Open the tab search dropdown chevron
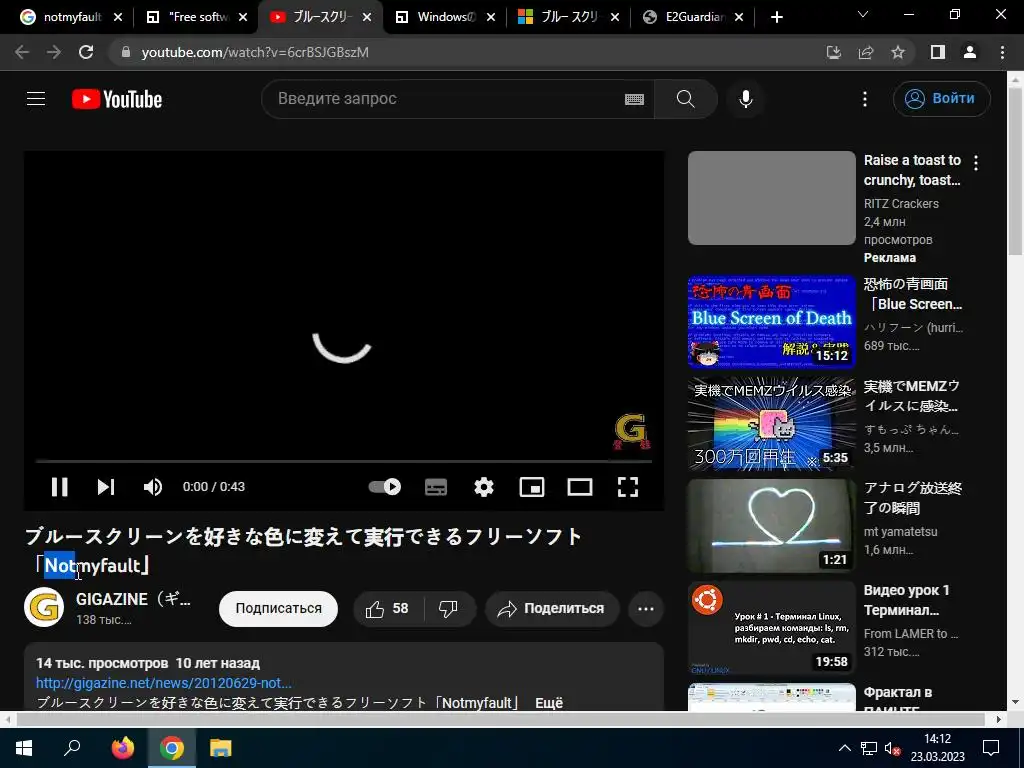 [x=863, y=14]
